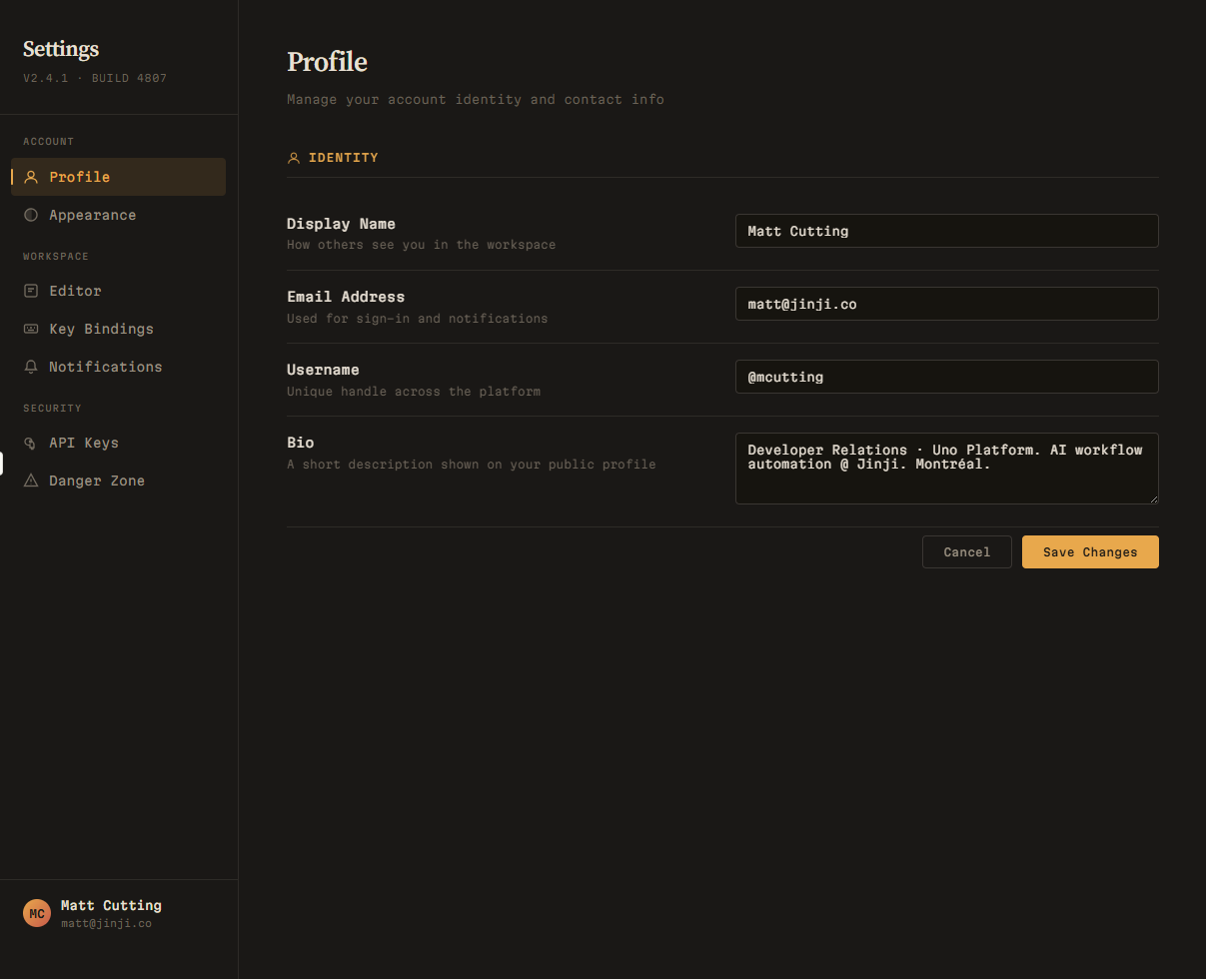Navigate to the Danger Zone section
This screenshot has height=980, width=1206.
click(x=97, y=481)
